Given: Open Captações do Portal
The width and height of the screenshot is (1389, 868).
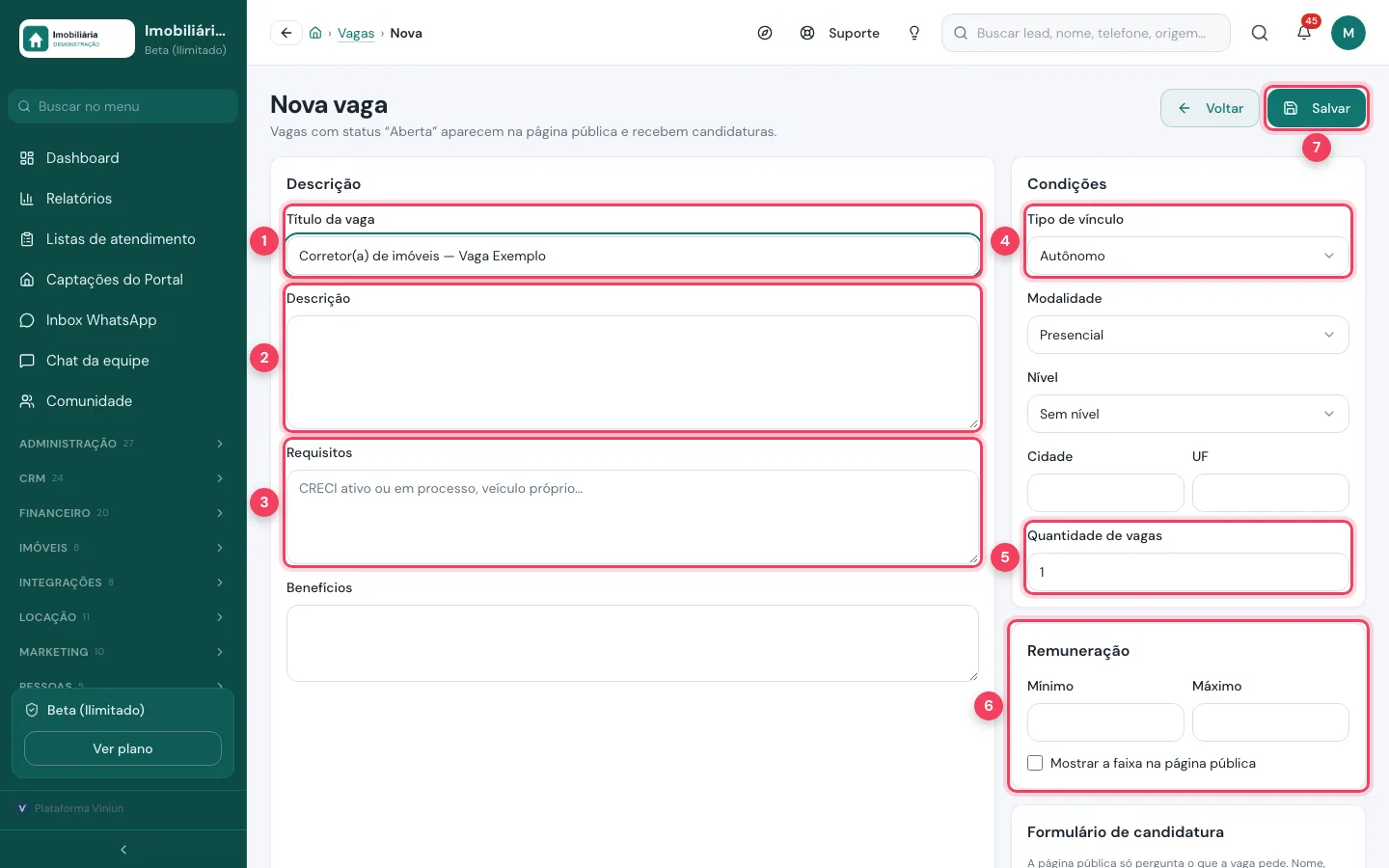Looking at the screenshot, I should 123,280.
